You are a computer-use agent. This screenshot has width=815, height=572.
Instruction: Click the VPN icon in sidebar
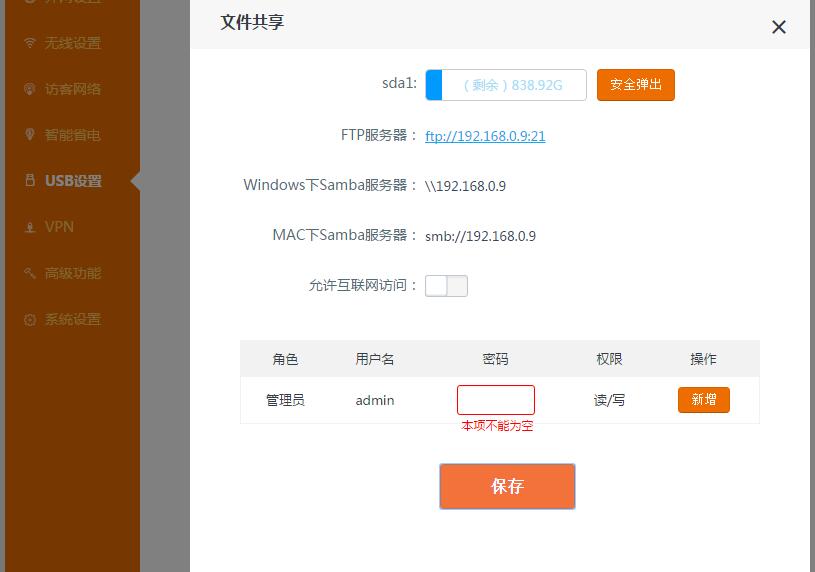30,227
